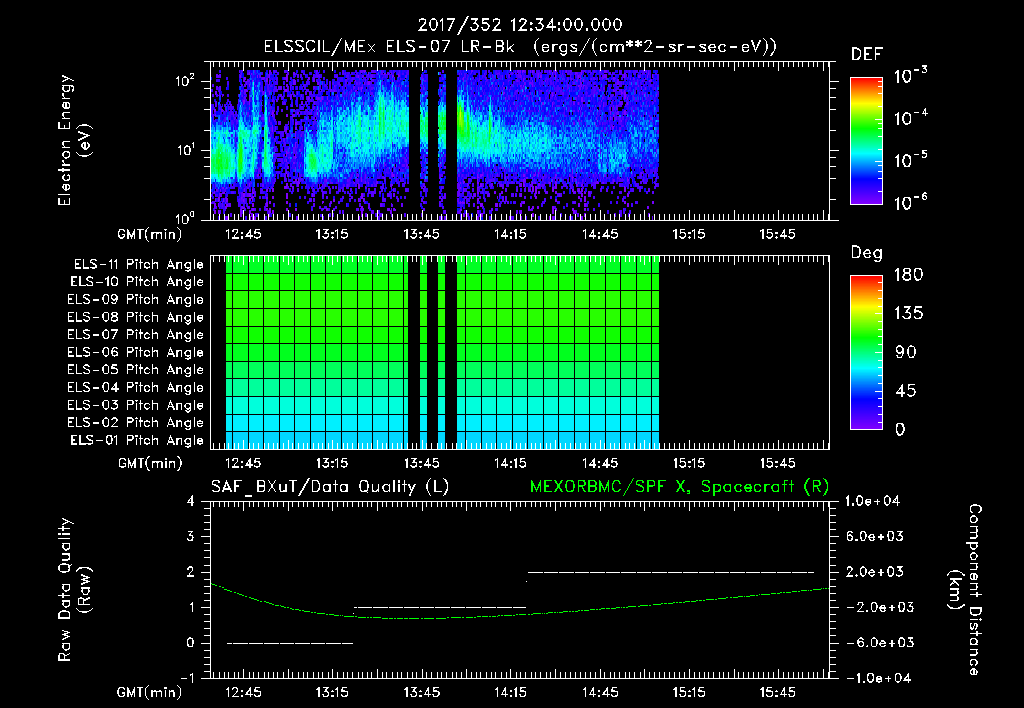Image resolution: width=1024 pixels, height=708 pixels.
Task: Select the ELS-05 Pitch Angle row label
Action: click(136, 370)
